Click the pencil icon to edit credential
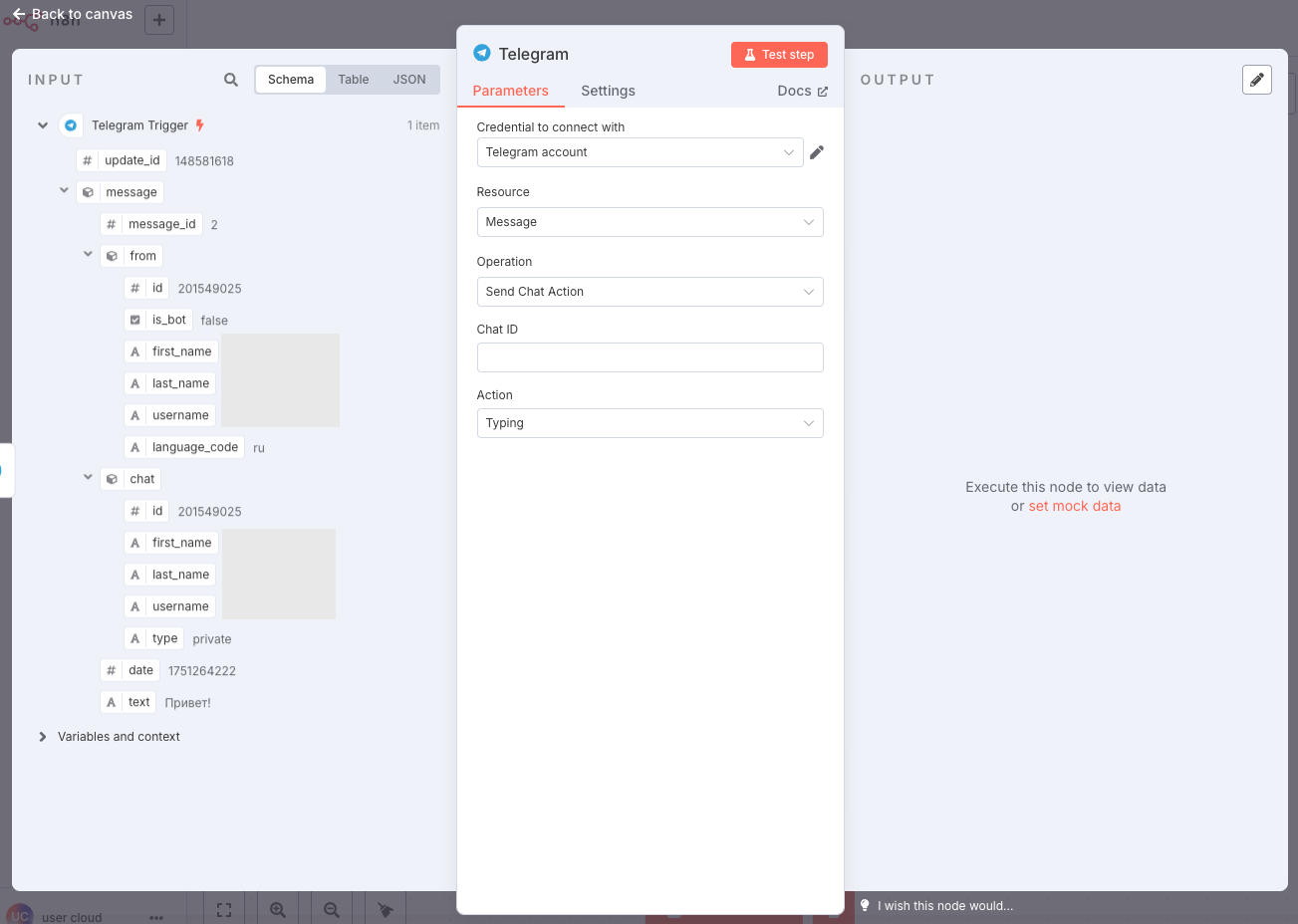The image size is (1298, 924). [x=817, y=152]
